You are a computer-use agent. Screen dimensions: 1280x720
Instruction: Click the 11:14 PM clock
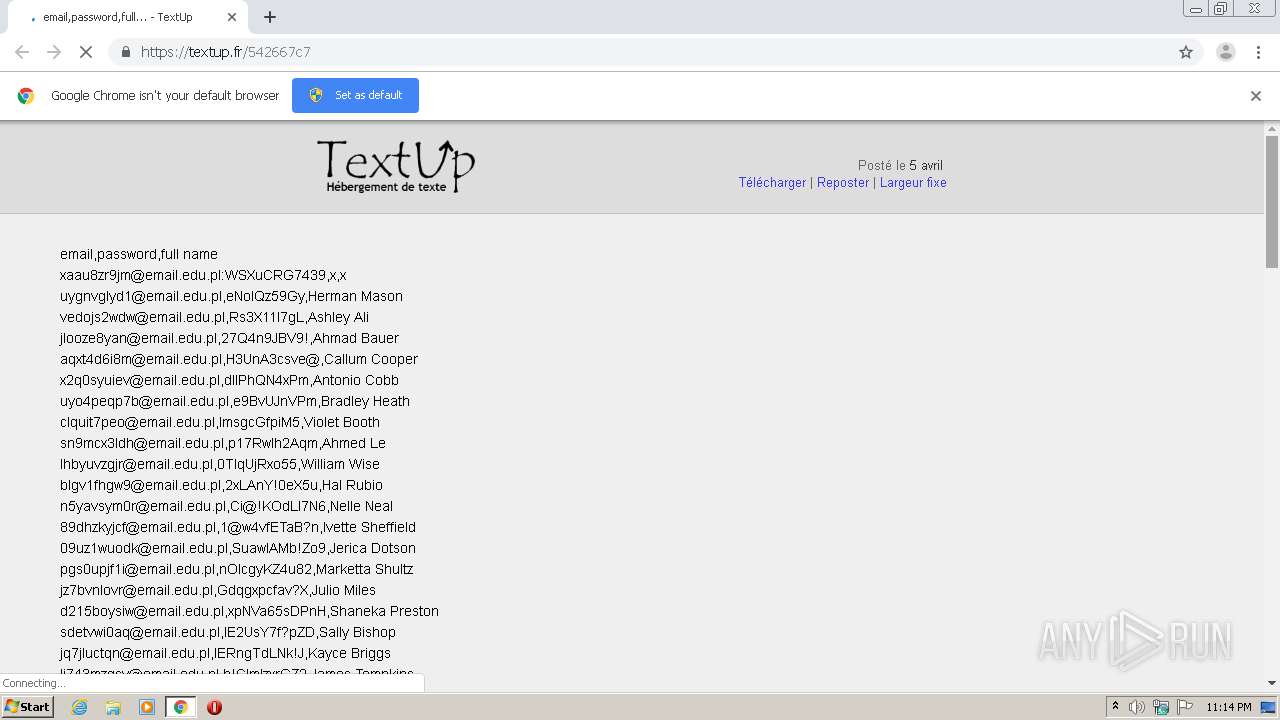pyautogui.click(x=1229, y=707)
